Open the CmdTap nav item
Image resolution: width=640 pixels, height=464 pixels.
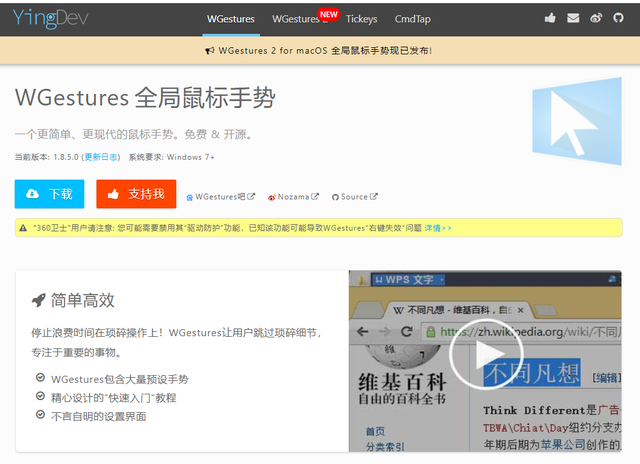[x=412, y=19]
